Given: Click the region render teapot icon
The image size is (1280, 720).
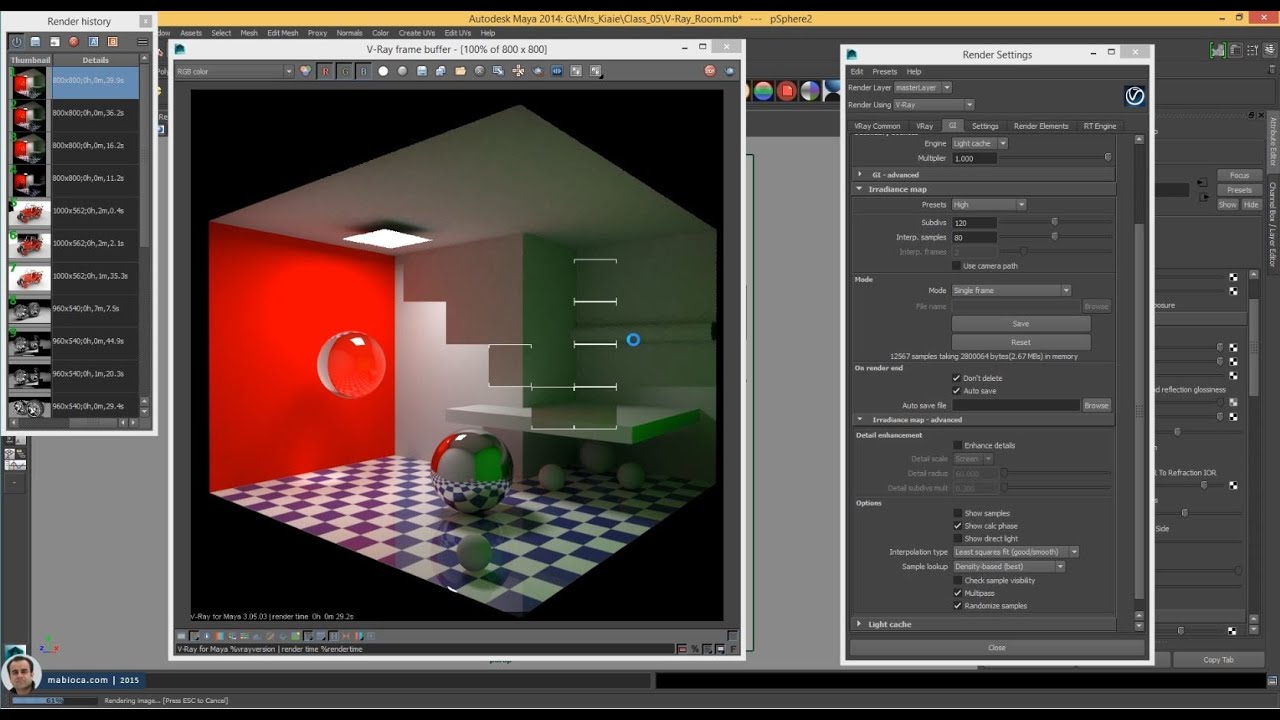Looking at the screenshot, I should coord(538,71).
